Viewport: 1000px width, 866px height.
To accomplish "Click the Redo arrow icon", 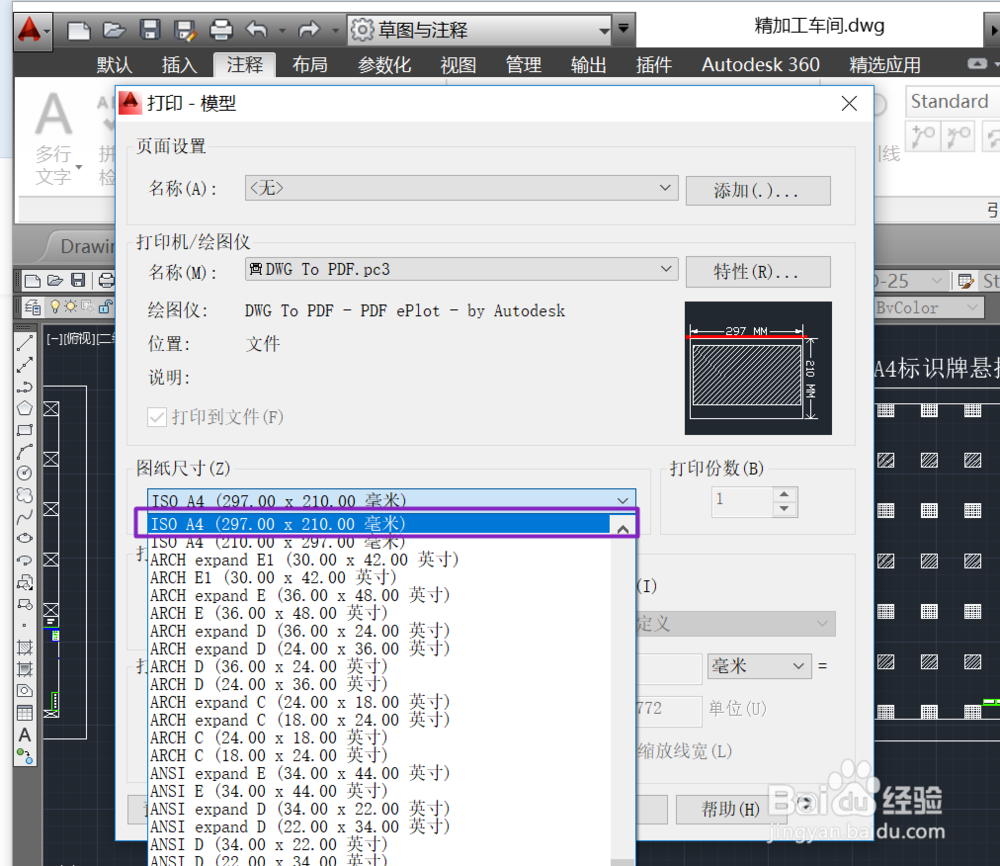I will pos(309,29).
